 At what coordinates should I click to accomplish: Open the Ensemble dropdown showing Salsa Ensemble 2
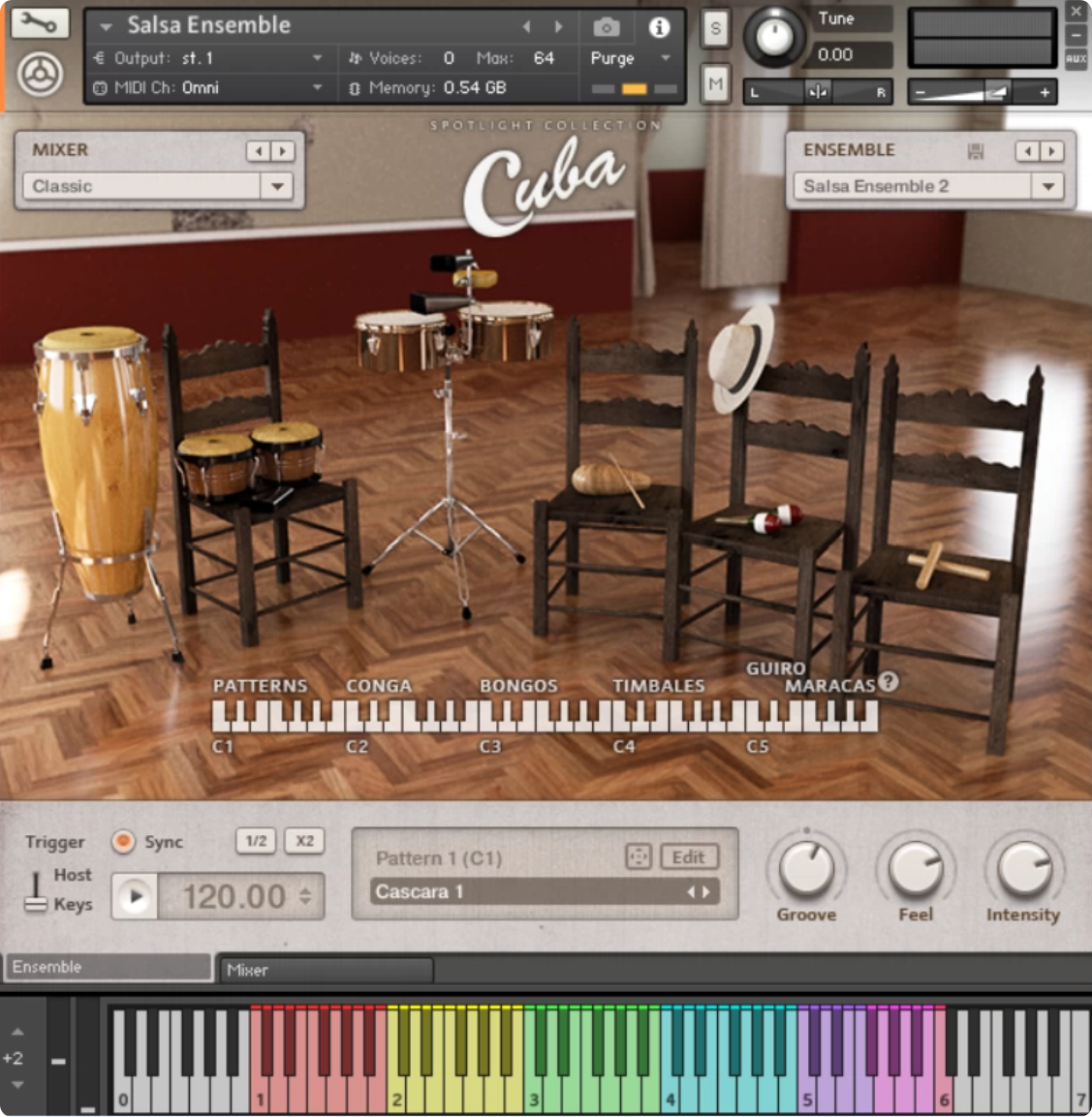929,187
